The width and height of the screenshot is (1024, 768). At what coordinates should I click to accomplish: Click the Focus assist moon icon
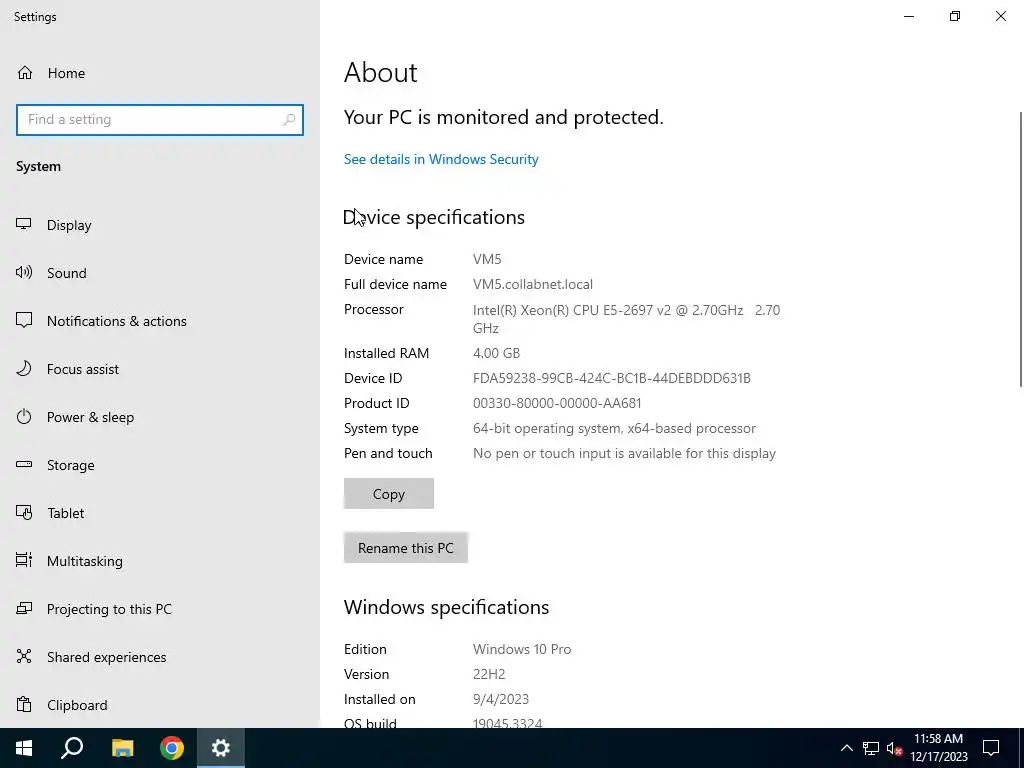click(24, 368)
